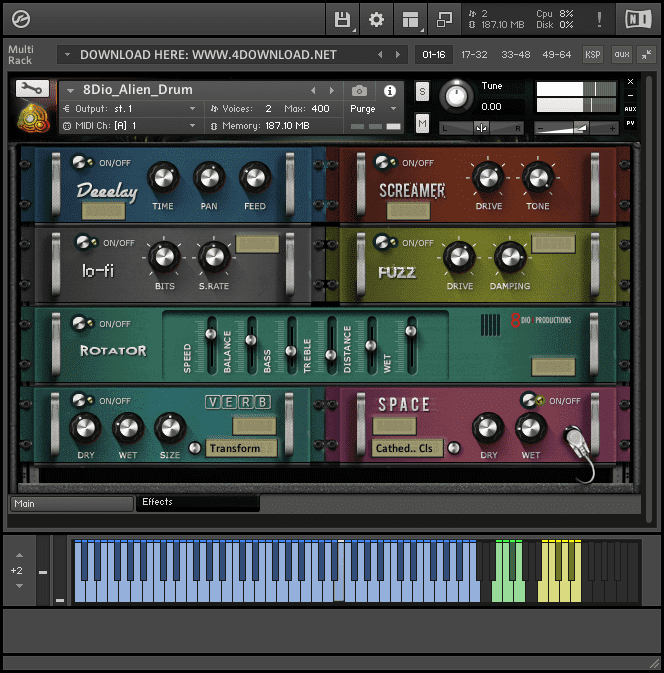Viewport: 664px width, 673px height.
Task: Open the Kontakt files save menu
Action: (343, 19)
